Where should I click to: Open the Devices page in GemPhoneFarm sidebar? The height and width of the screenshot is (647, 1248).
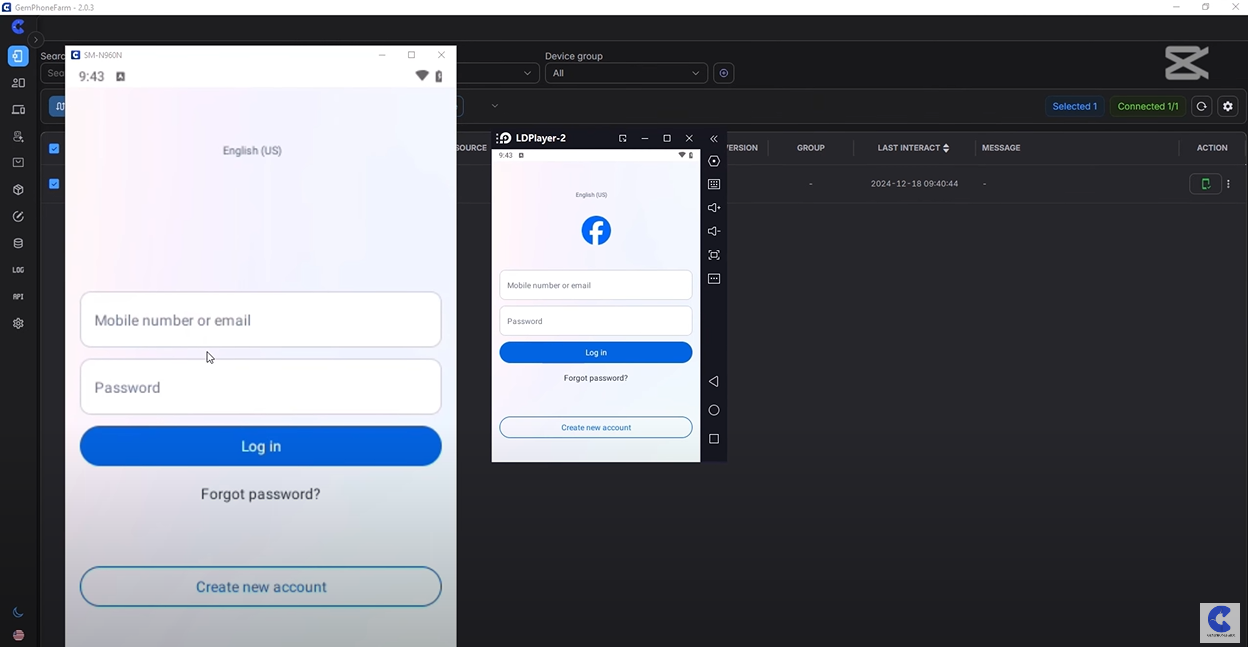pyautogui.click(x=18, y=56)
